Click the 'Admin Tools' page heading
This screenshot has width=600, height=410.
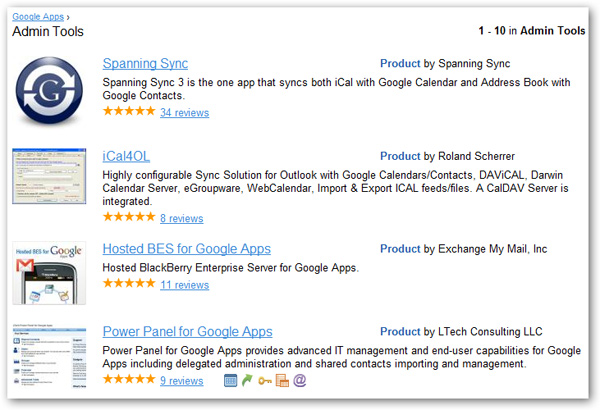click(48, 31)
